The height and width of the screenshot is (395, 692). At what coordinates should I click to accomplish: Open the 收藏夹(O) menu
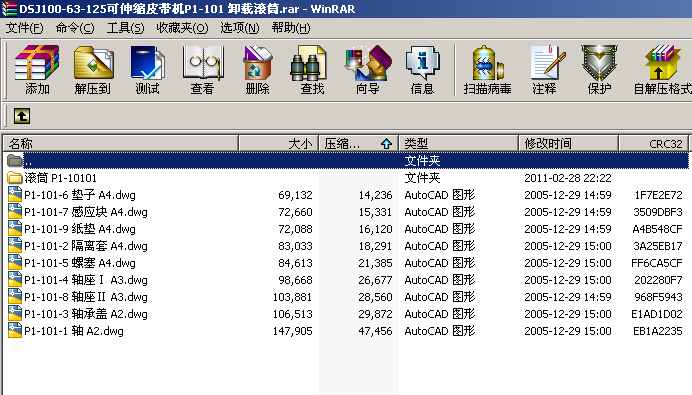pyautogui.click(x=182, y=28)
